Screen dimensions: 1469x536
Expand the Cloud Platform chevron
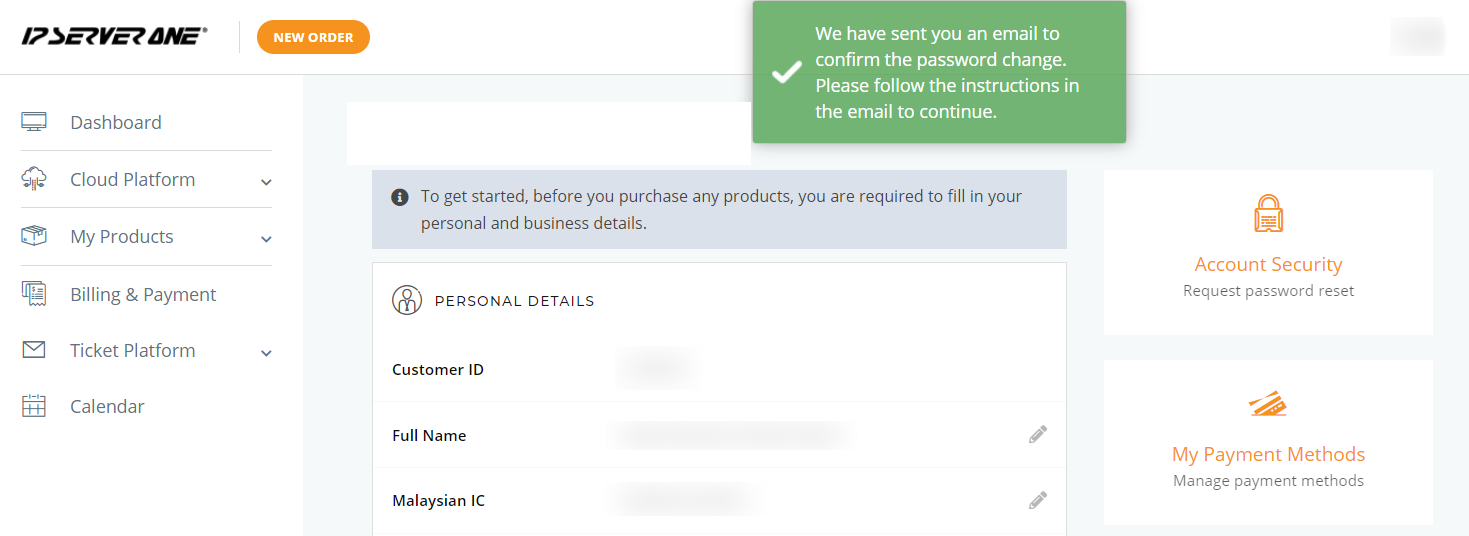266,182
